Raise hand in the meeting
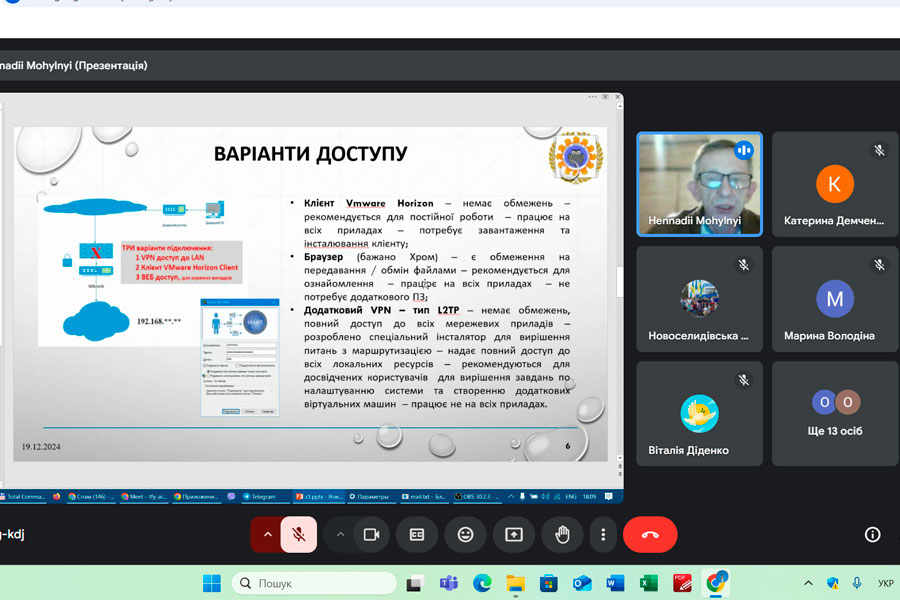The image size is (900, 600). point(562,535)
